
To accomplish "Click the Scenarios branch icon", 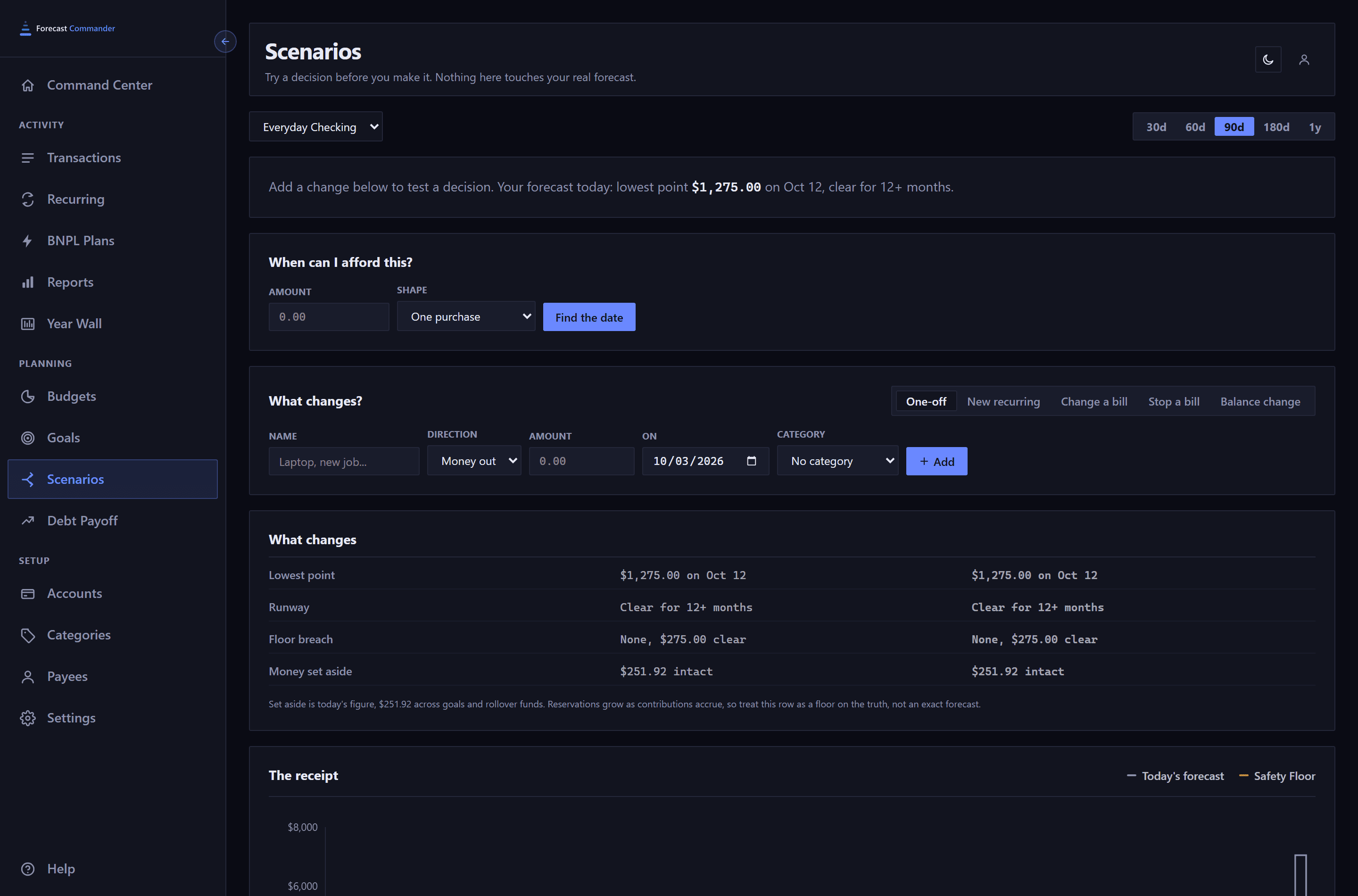I will tap(27, 480).
